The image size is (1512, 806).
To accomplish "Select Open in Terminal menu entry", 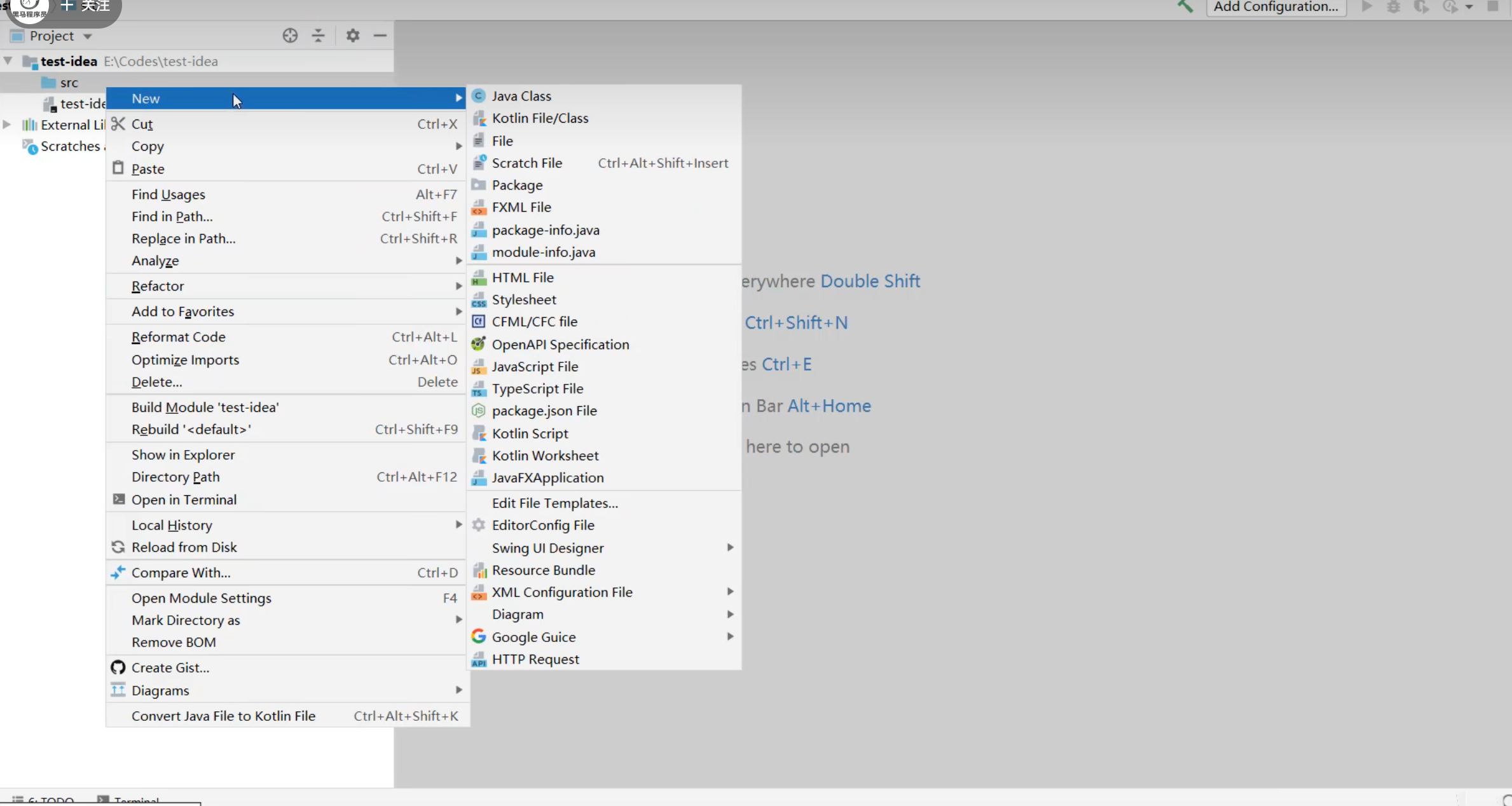I will point(184,500).
